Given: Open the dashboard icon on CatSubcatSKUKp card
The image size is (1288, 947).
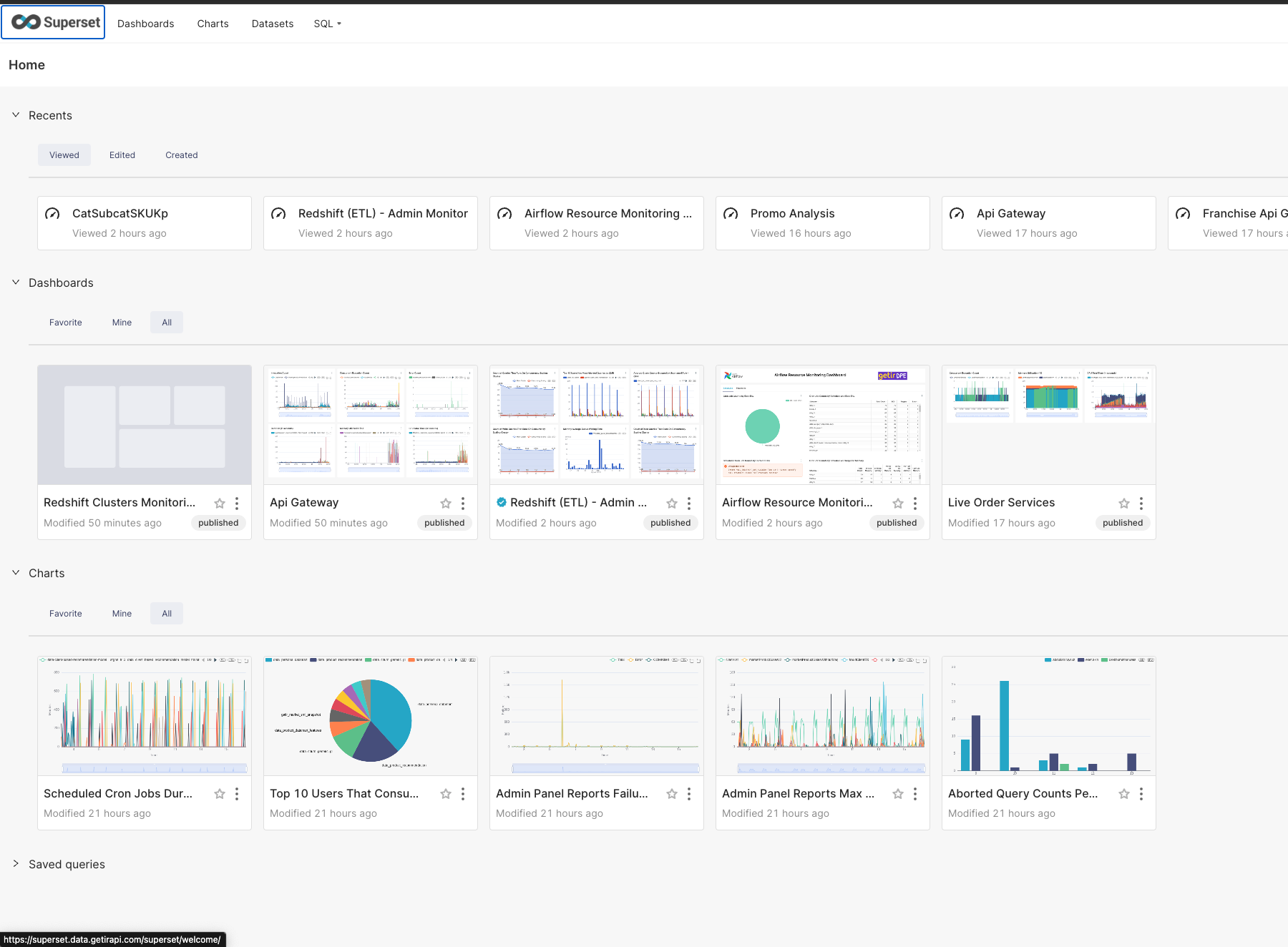Looking at the screenshot, I should [x=52, y=214].
